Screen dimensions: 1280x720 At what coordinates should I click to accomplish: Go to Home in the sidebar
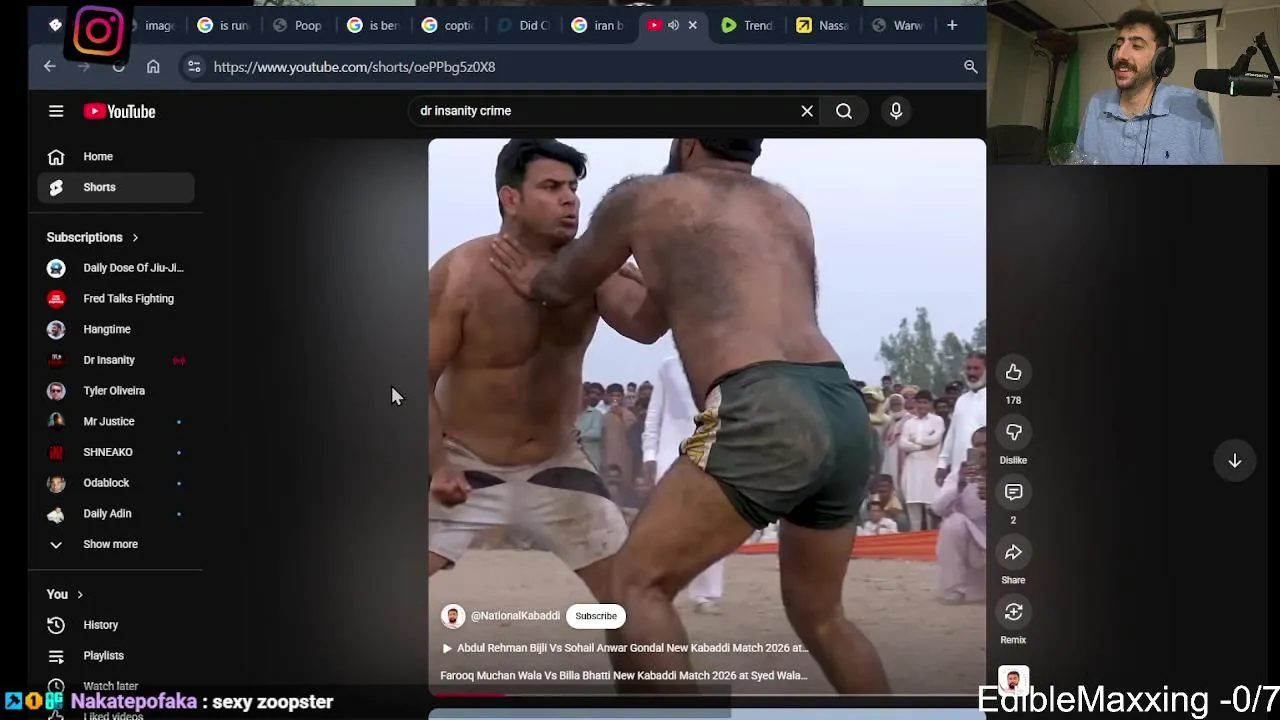point(116,157)
